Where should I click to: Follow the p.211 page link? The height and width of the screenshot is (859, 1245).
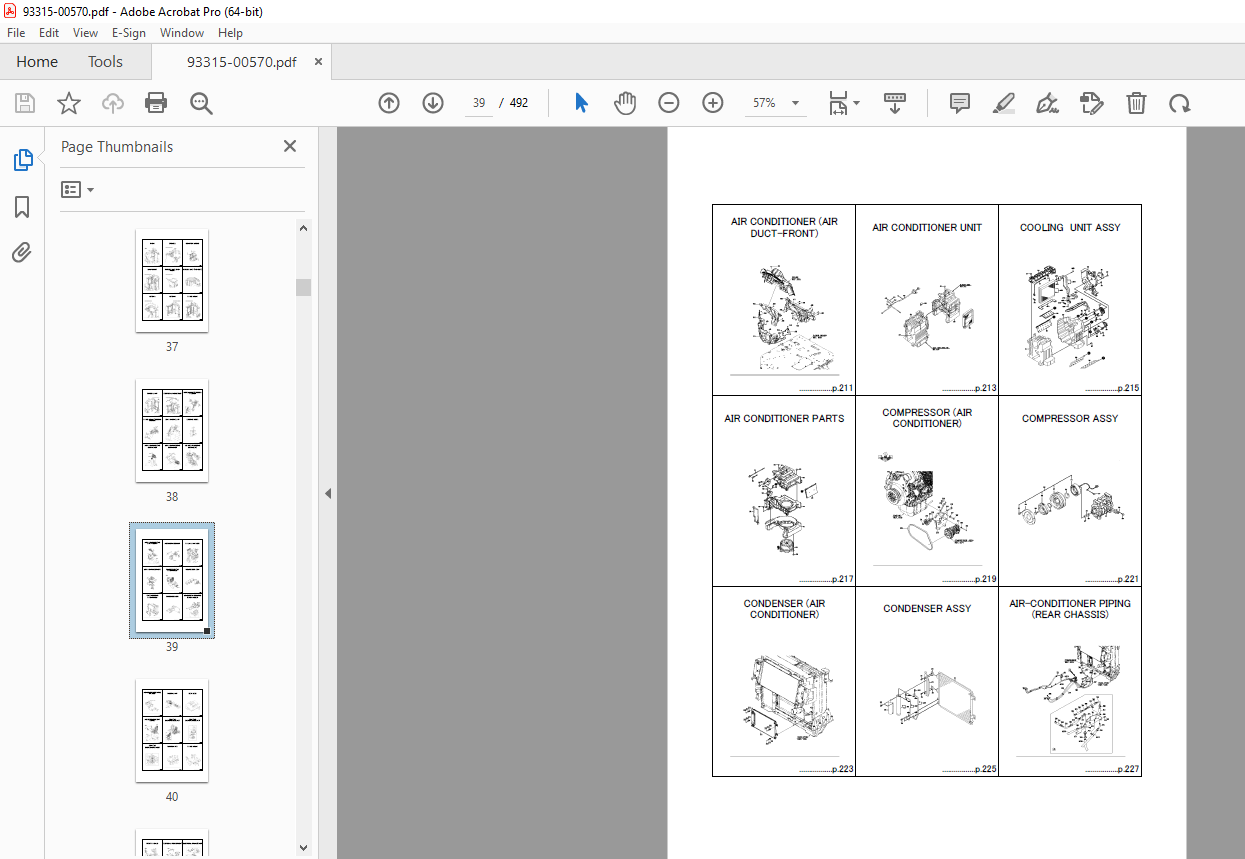[826, 388]
